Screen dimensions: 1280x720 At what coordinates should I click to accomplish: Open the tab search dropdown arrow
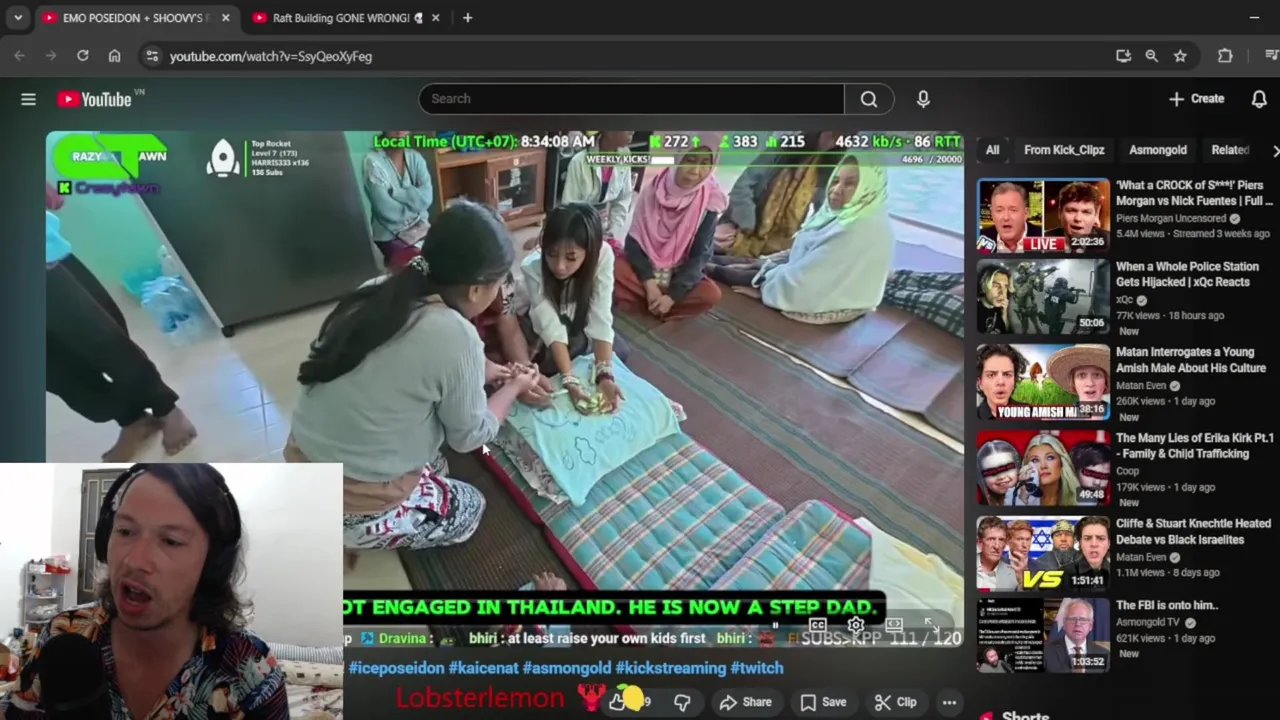(x=18, y=18)
